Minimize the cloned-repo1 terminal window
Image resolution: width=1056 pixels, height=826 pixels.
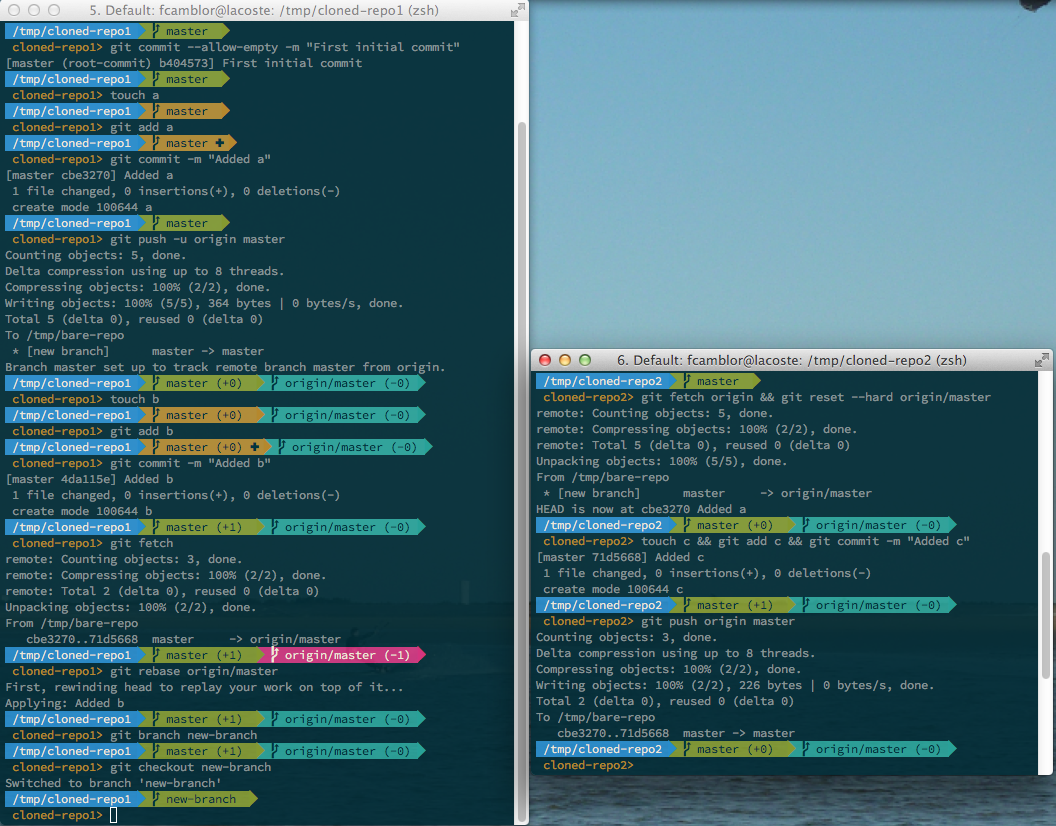(34, 10)
